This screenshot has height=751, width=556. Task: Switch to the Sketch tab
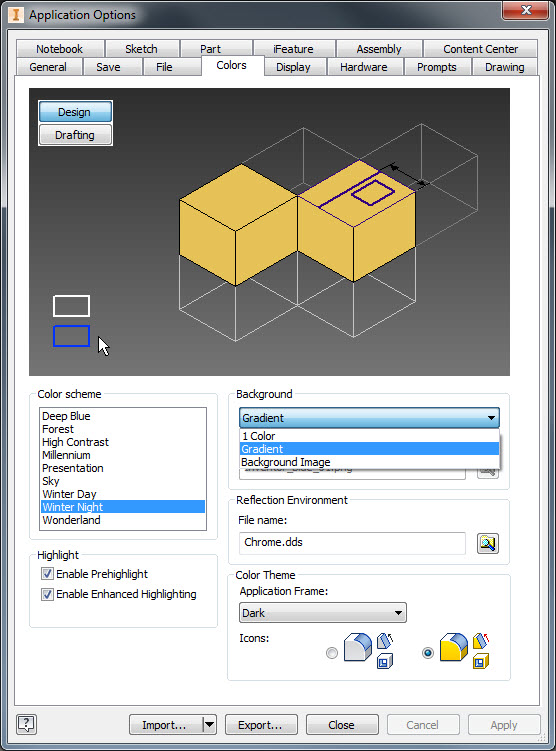(141, 49)
